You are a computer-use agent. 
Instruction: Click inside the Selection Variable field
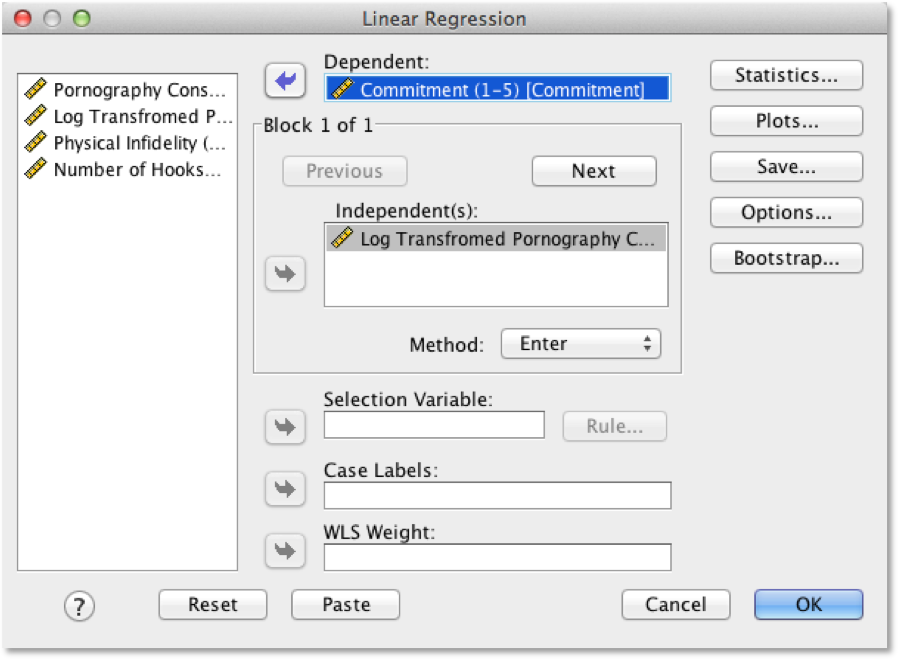434,426
